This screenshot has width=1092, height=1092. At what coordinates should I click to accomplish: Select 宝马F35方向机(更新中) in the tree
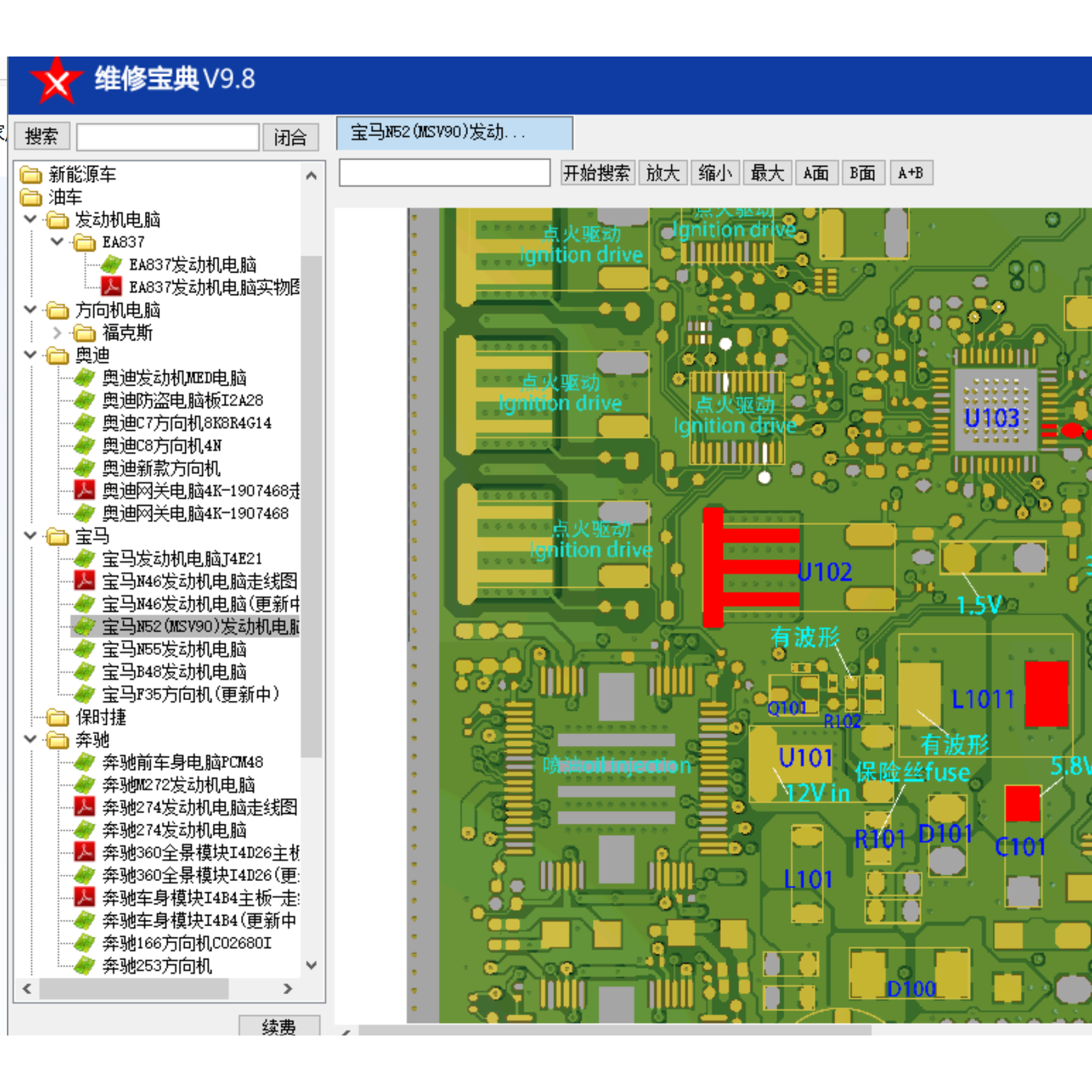(191, 694)
